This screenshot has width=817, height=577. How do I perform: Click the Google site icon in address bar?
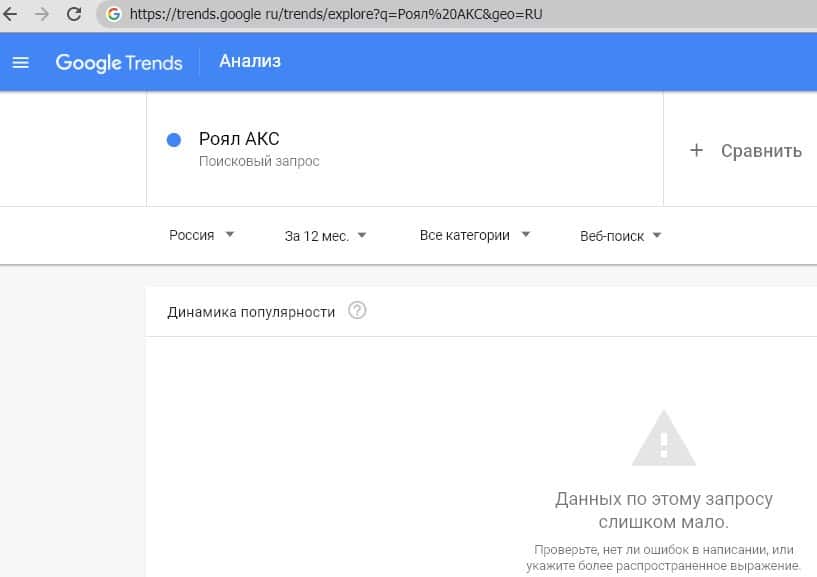coord(112,15)
